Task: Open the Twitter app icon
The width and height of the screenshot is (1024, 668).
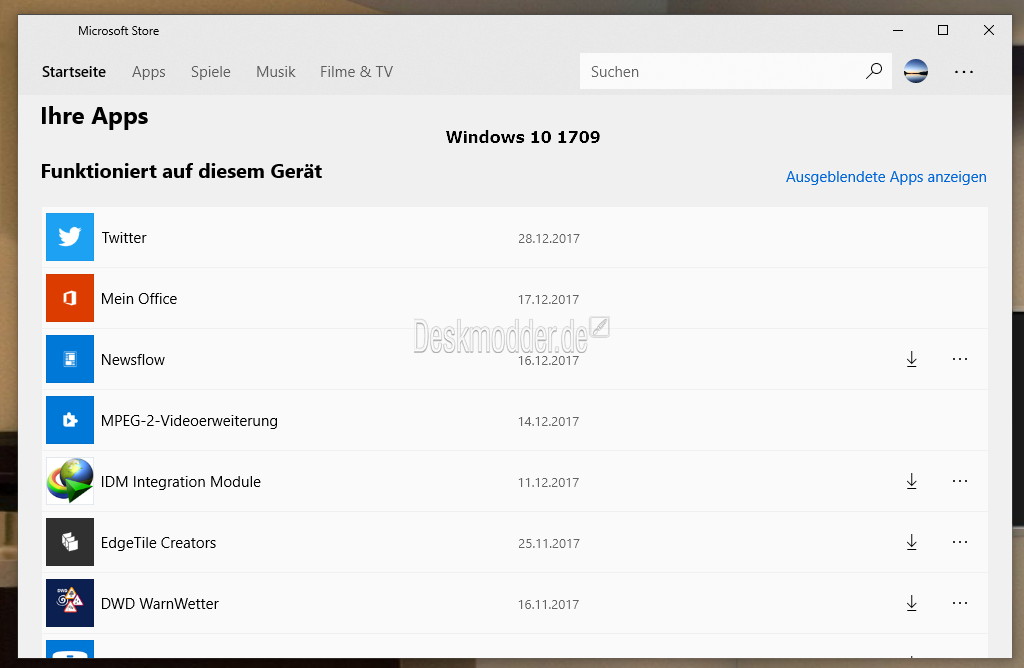Action: coord(70,237)
